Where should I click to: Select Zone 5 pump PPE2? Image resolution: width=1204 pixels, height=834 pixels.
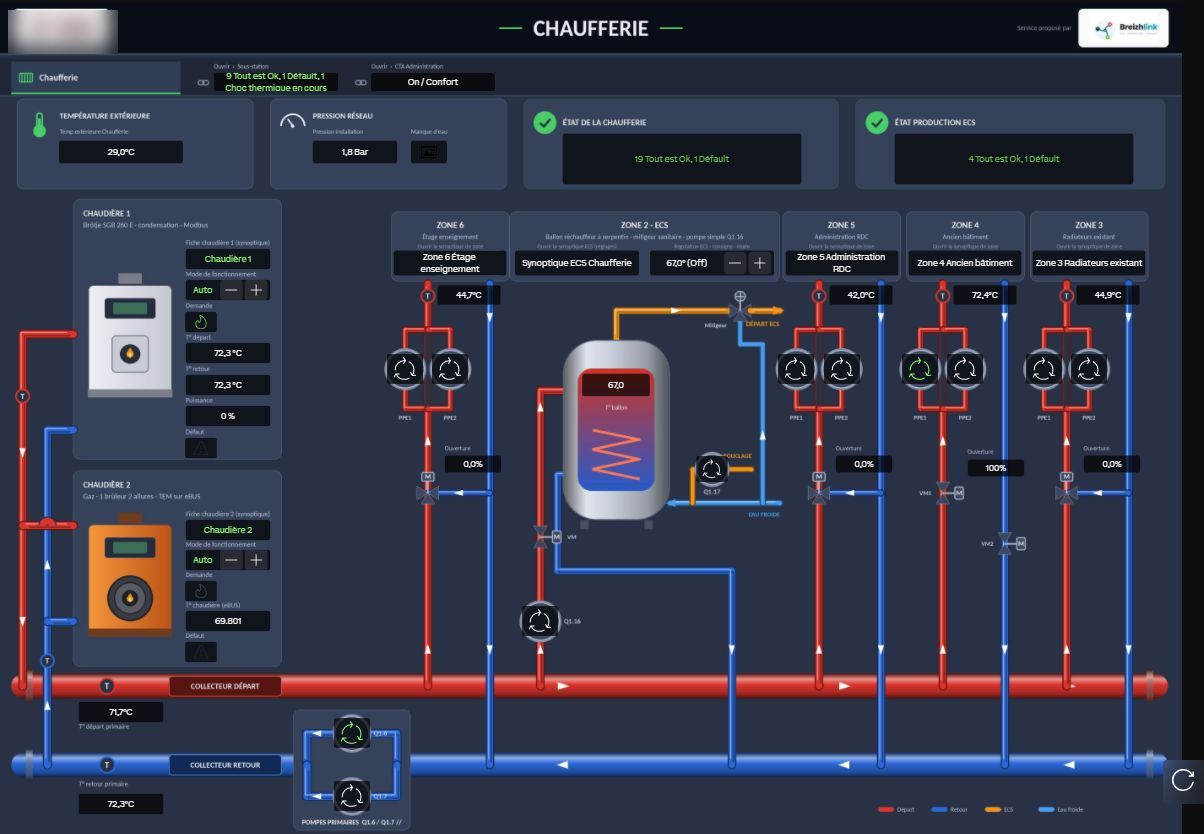[x=841, y=369]
